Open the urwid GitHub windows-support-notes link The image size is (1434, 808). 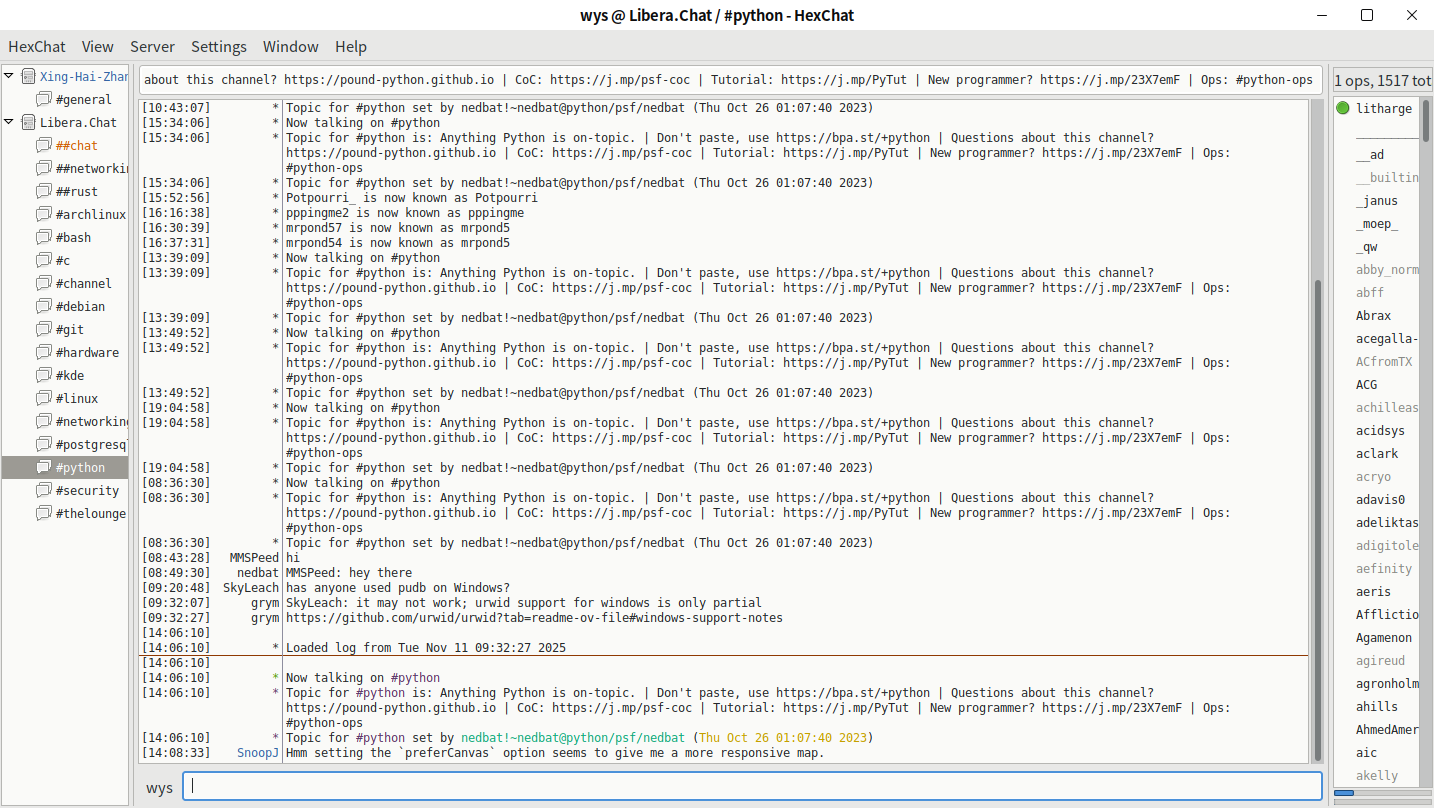point(534,618)
